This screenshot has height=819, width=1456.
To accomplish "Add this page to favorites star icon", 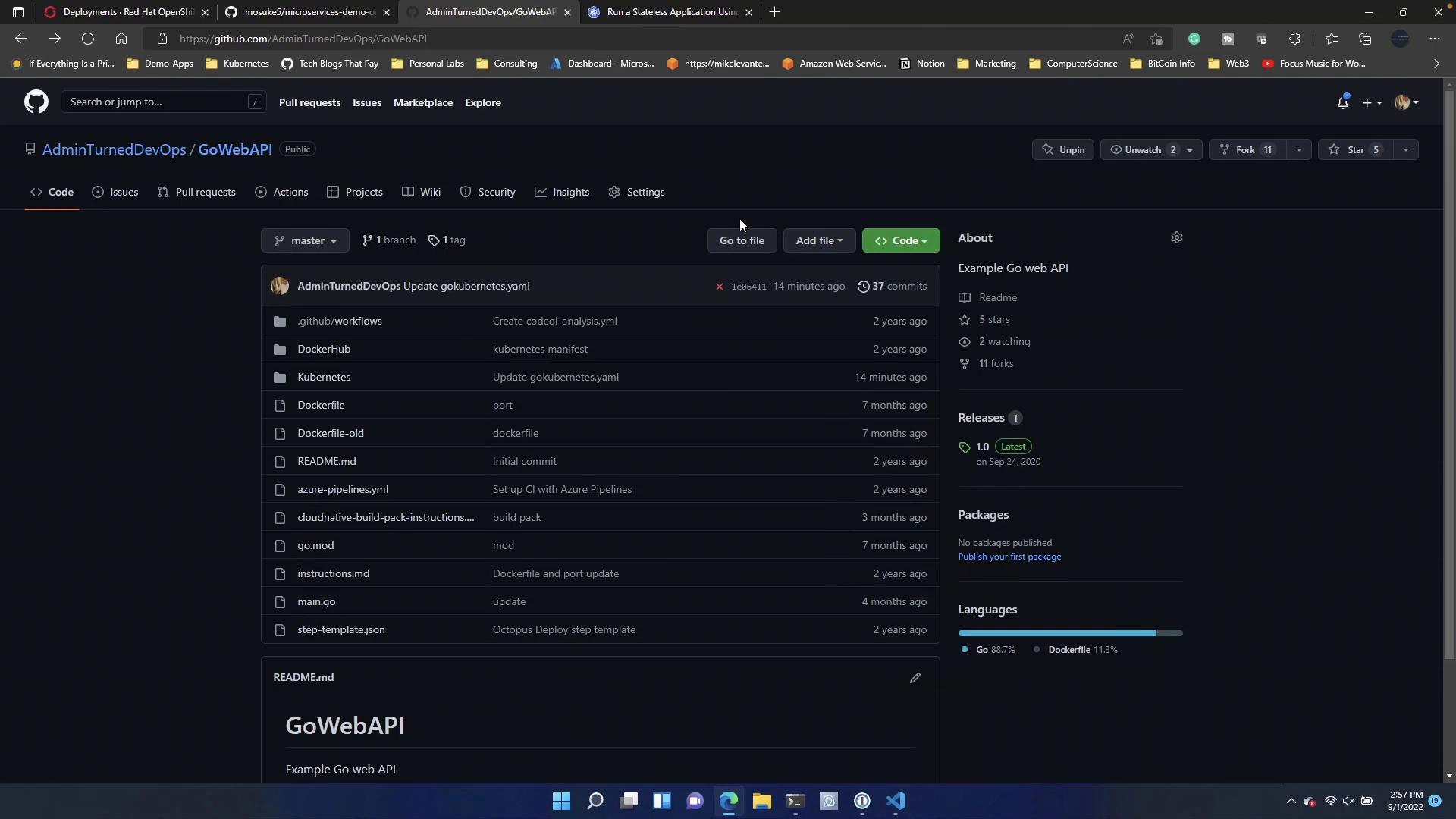I will coord(1156,39).
